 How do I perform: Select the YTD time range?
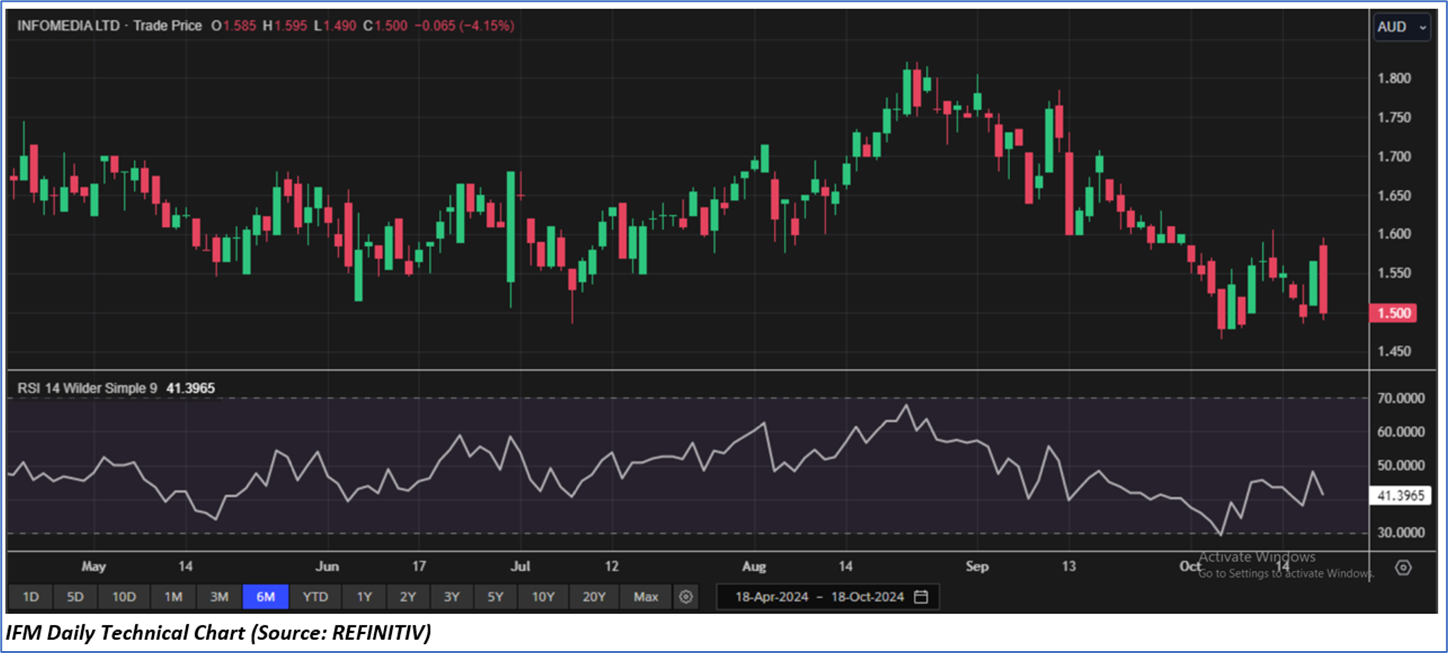tap(315, 597)
